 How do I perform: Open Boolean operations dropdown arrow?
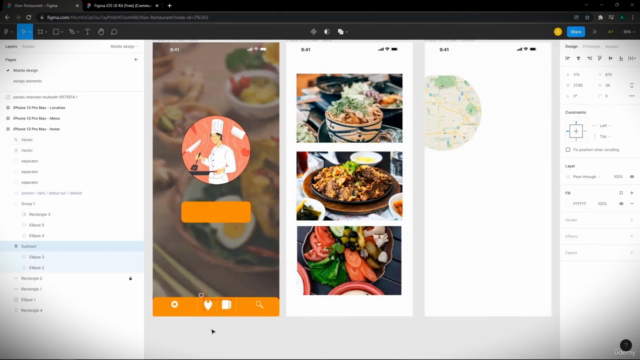coord(347,32)
